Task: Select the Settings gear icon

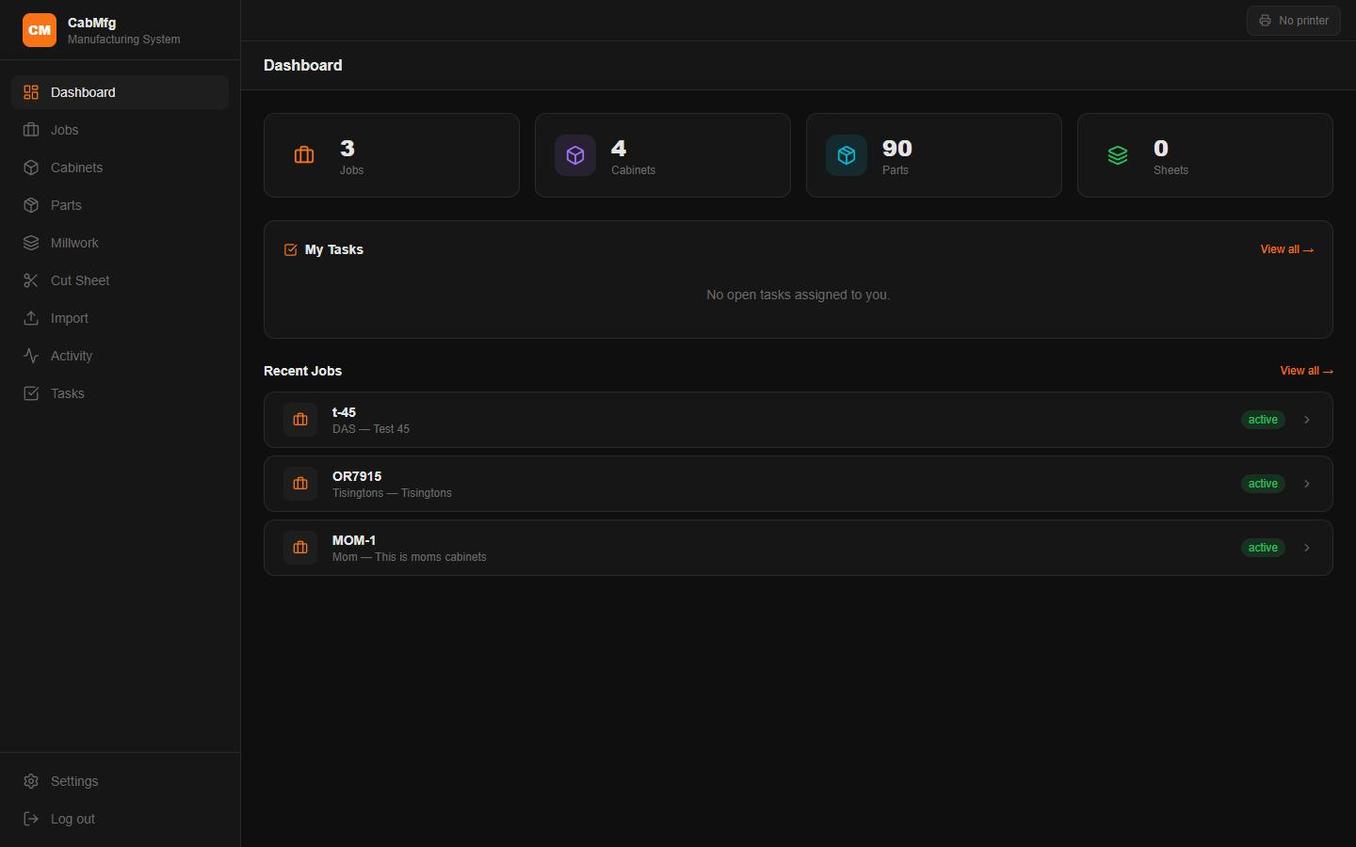Action: (x=31, y=781)
